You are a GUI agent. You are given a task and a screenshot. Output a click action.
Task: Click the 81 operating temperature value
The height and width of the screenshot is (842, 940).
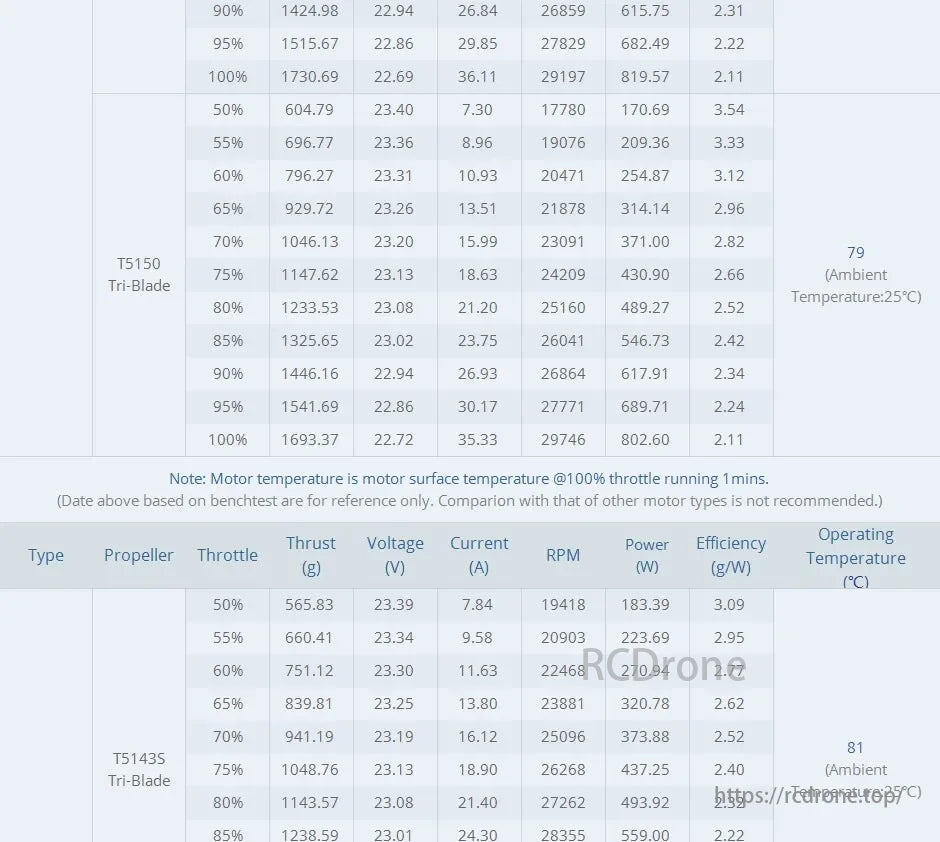[x=855, y=747]
